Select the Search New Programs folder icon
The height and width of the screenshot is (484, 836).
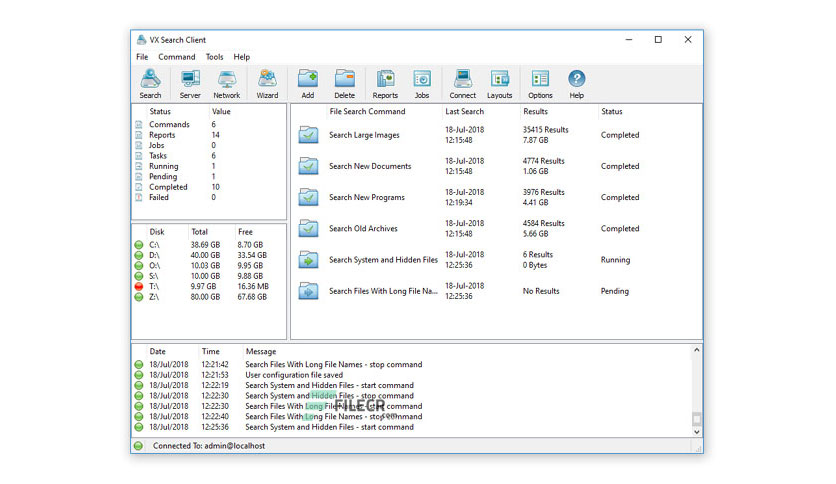coord(308,197)
